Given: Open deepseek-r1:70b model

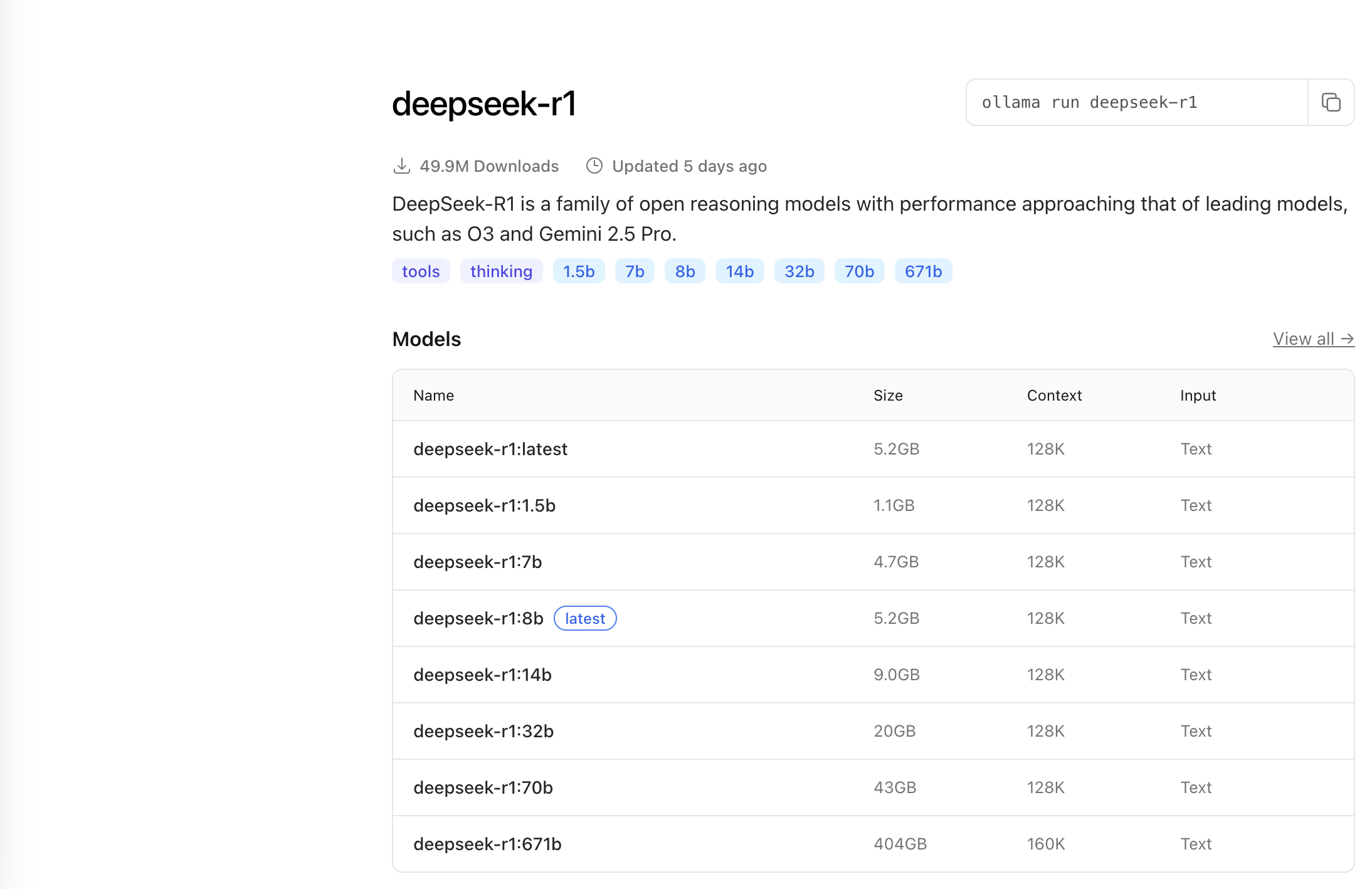Looking at the screenshot, I should [483, 787].
